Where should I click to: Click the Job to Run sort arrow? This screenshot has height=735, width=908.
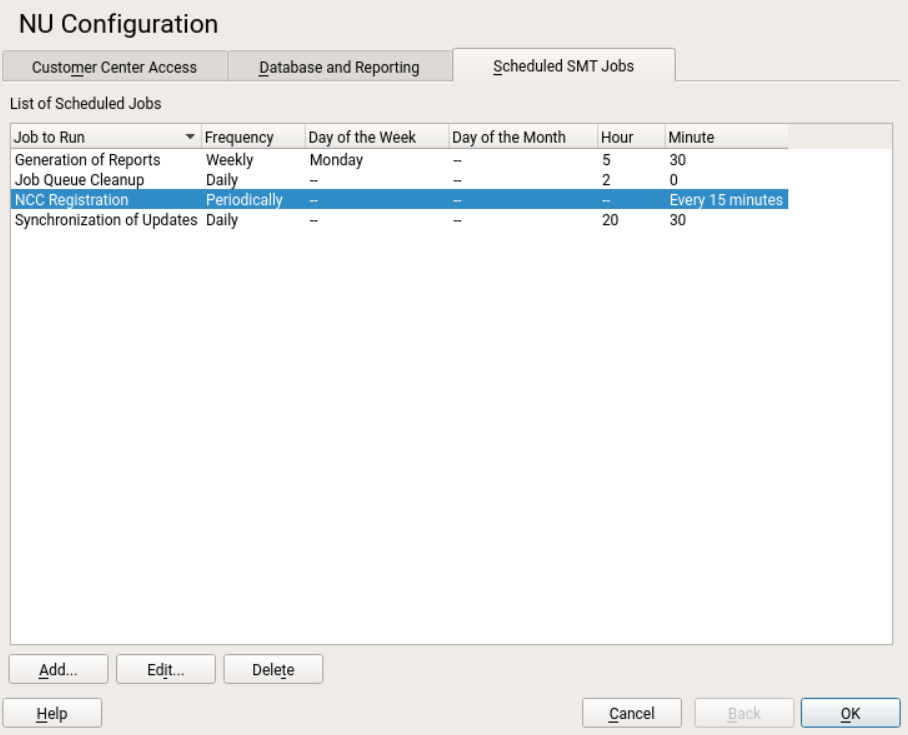[190, 137]
